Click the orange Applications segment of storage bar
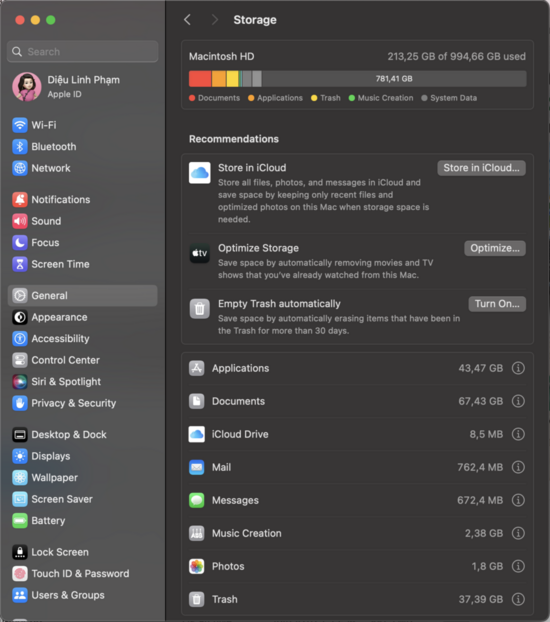550x622 pixels. (219, 79)
